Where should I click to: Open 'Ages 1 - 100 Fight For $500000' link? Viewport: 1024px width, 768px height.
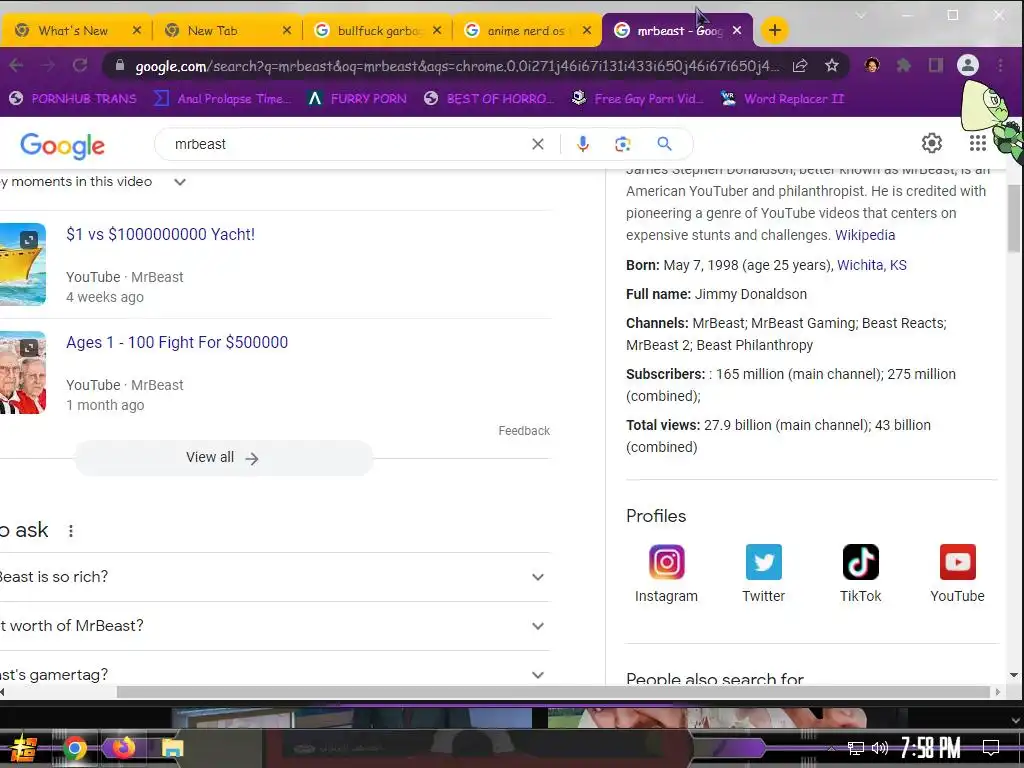click(176, 342)
